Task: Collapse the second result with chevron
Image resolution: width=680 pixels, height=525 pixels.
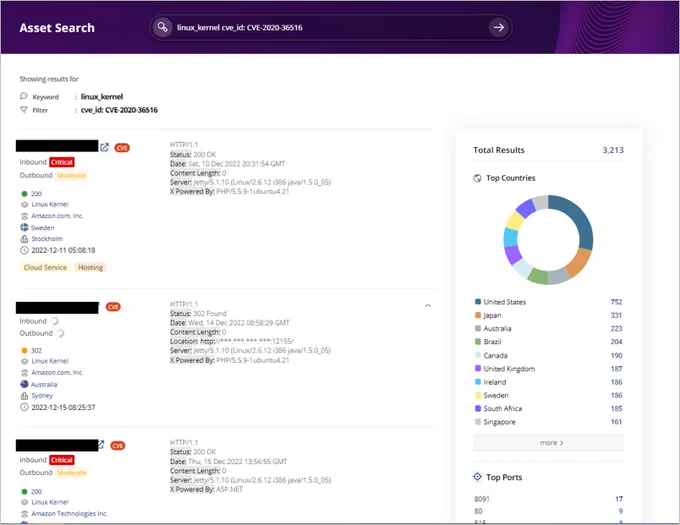Action: point(428,306)
